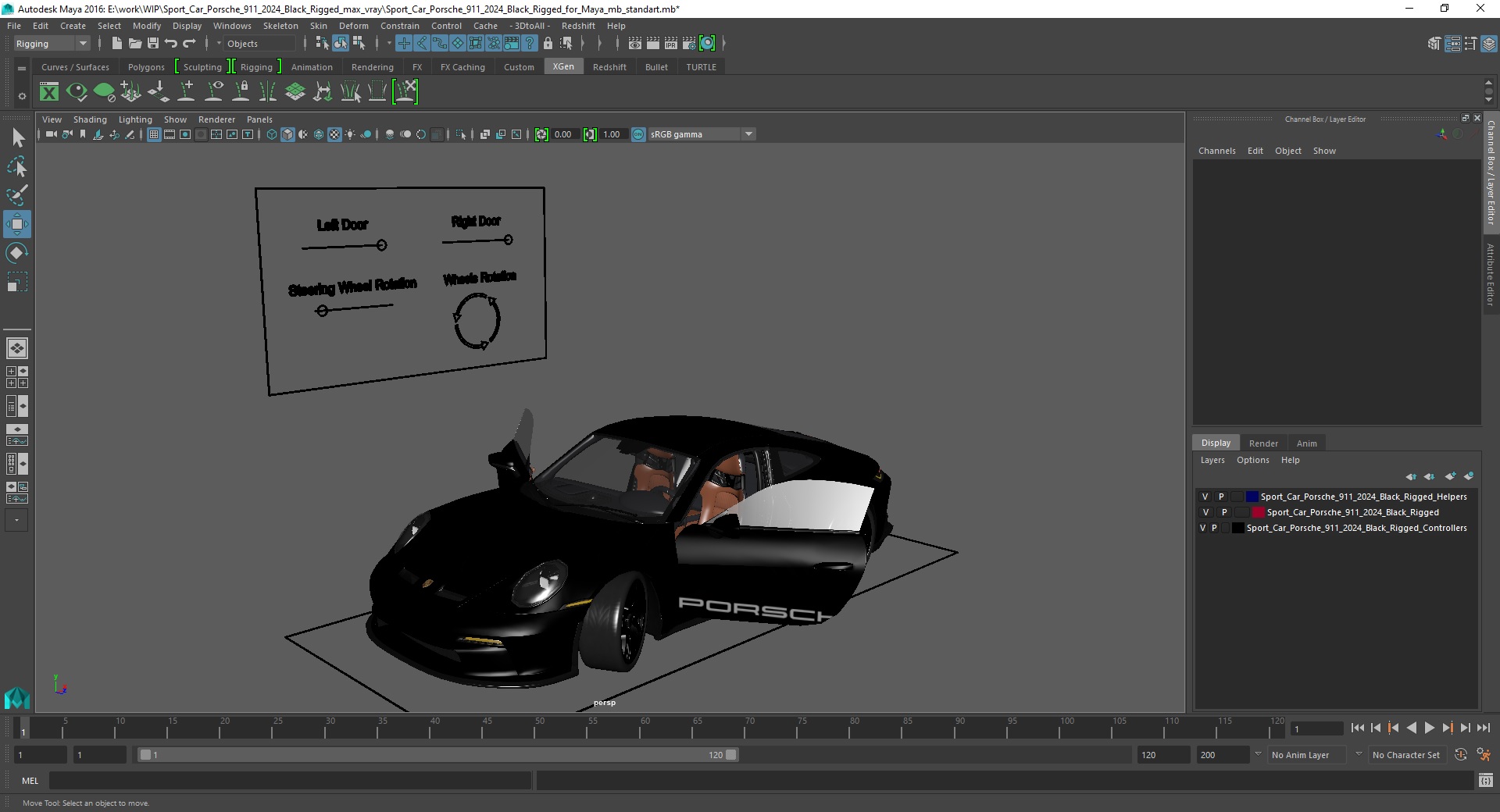Click the Play forwards button
1500x812 pixels.
[x=1429, y=728]
